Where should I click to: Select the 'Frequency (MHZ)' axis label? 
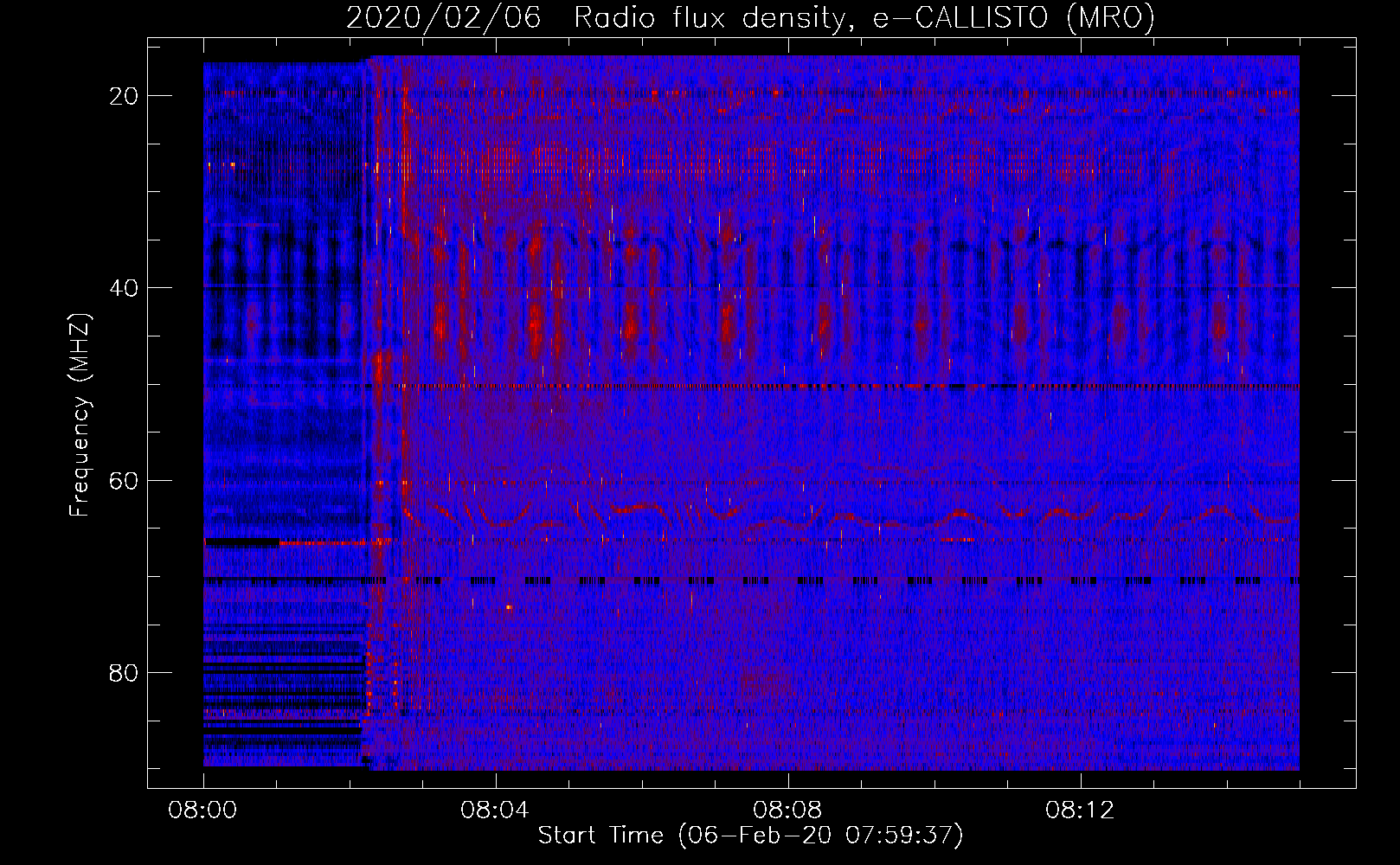[x=80, y=415]
